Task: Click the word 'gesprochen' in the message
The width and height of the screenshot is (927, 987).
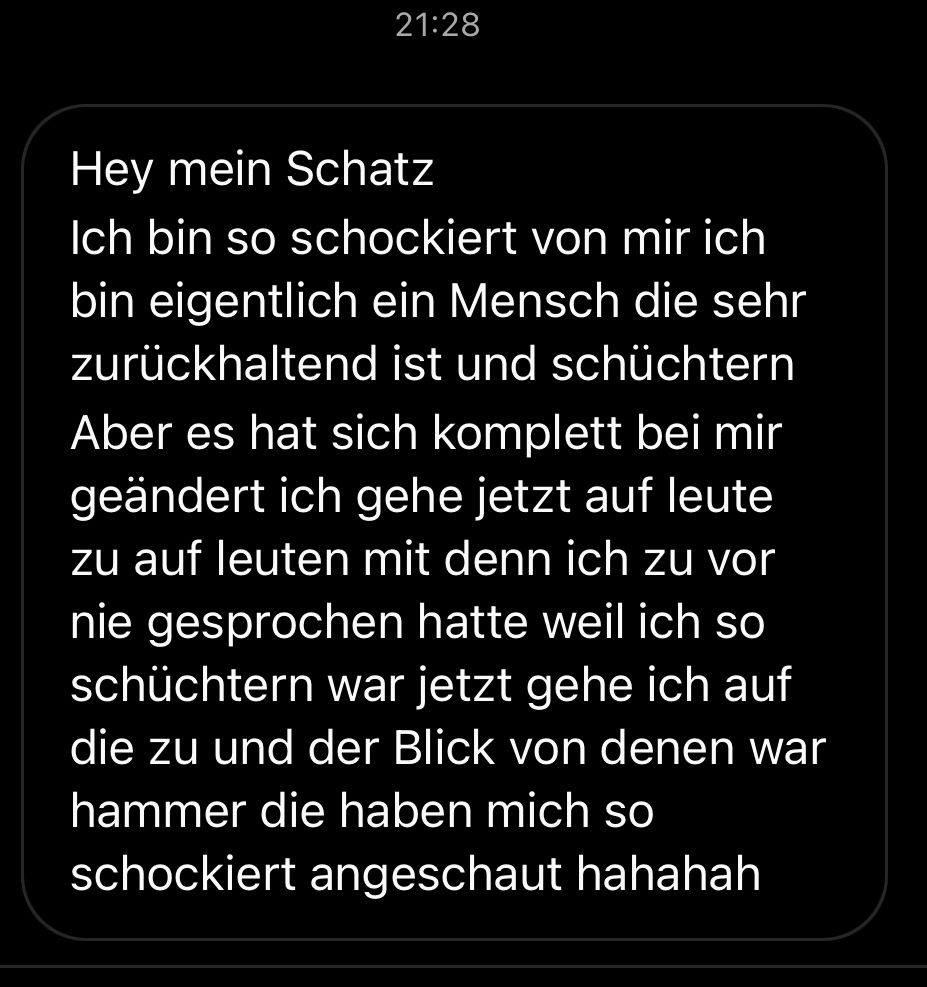Action: (x=275, y=624)
